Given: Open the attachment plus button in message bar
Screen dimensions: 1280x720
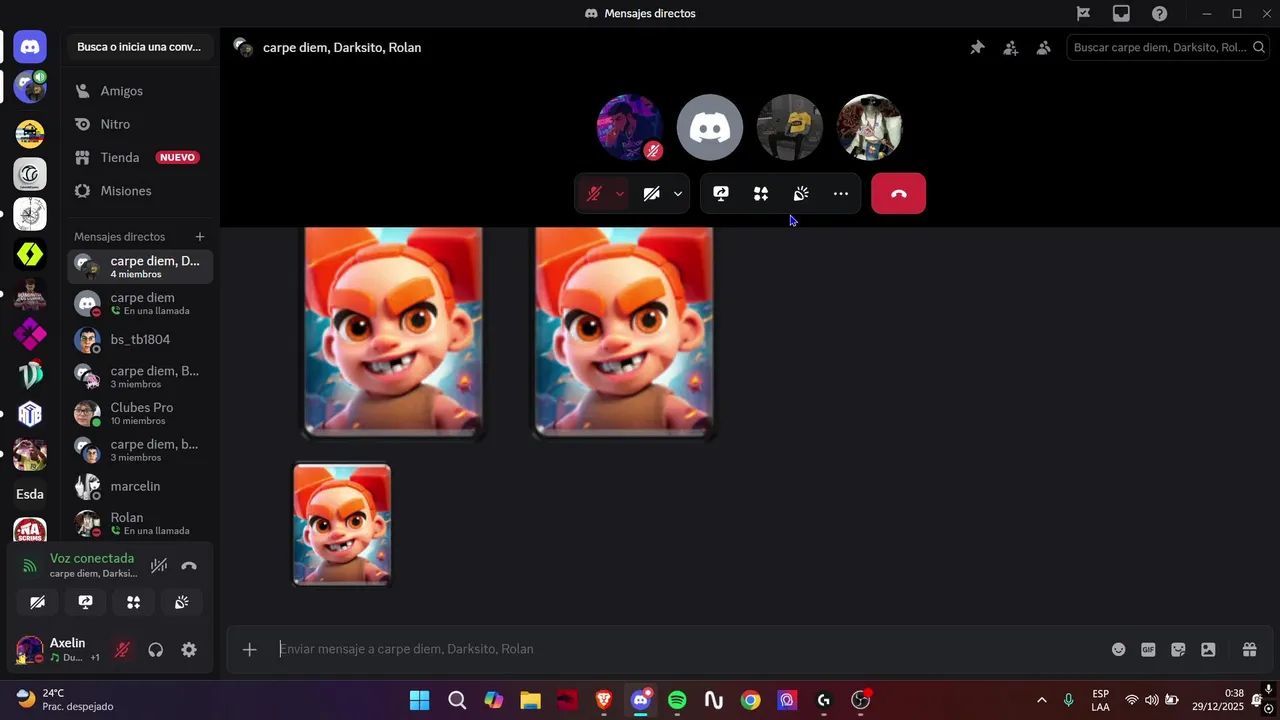Looking at the screenshot, I should [250, 650].
